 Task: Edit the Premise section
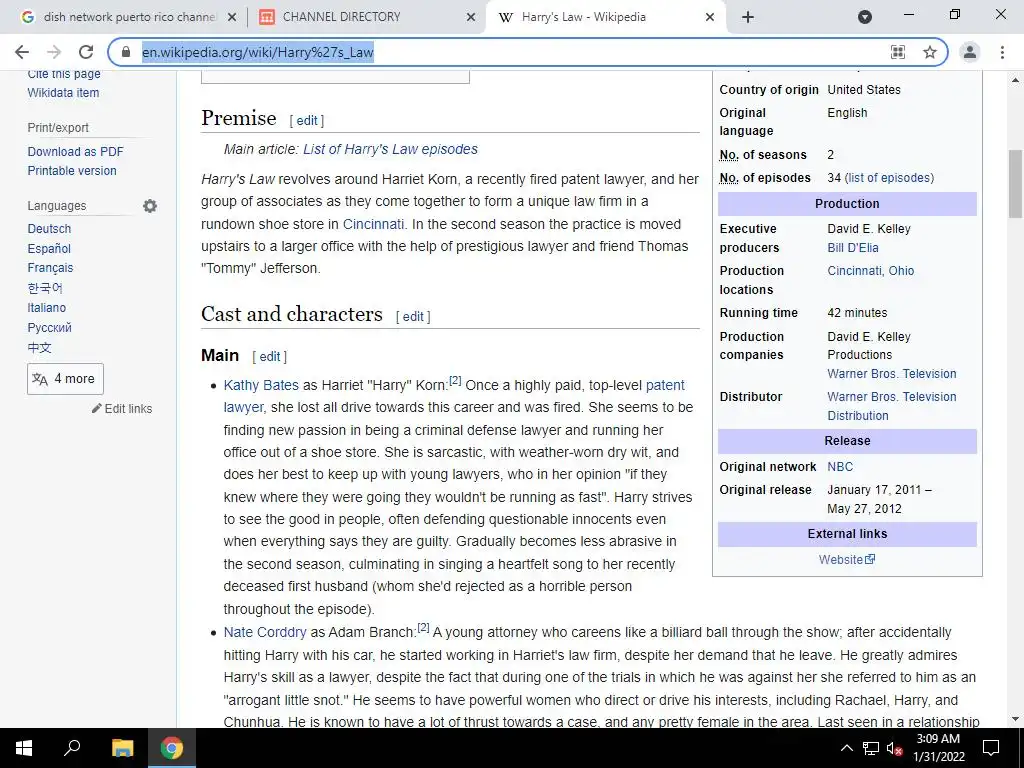(307, 120)
